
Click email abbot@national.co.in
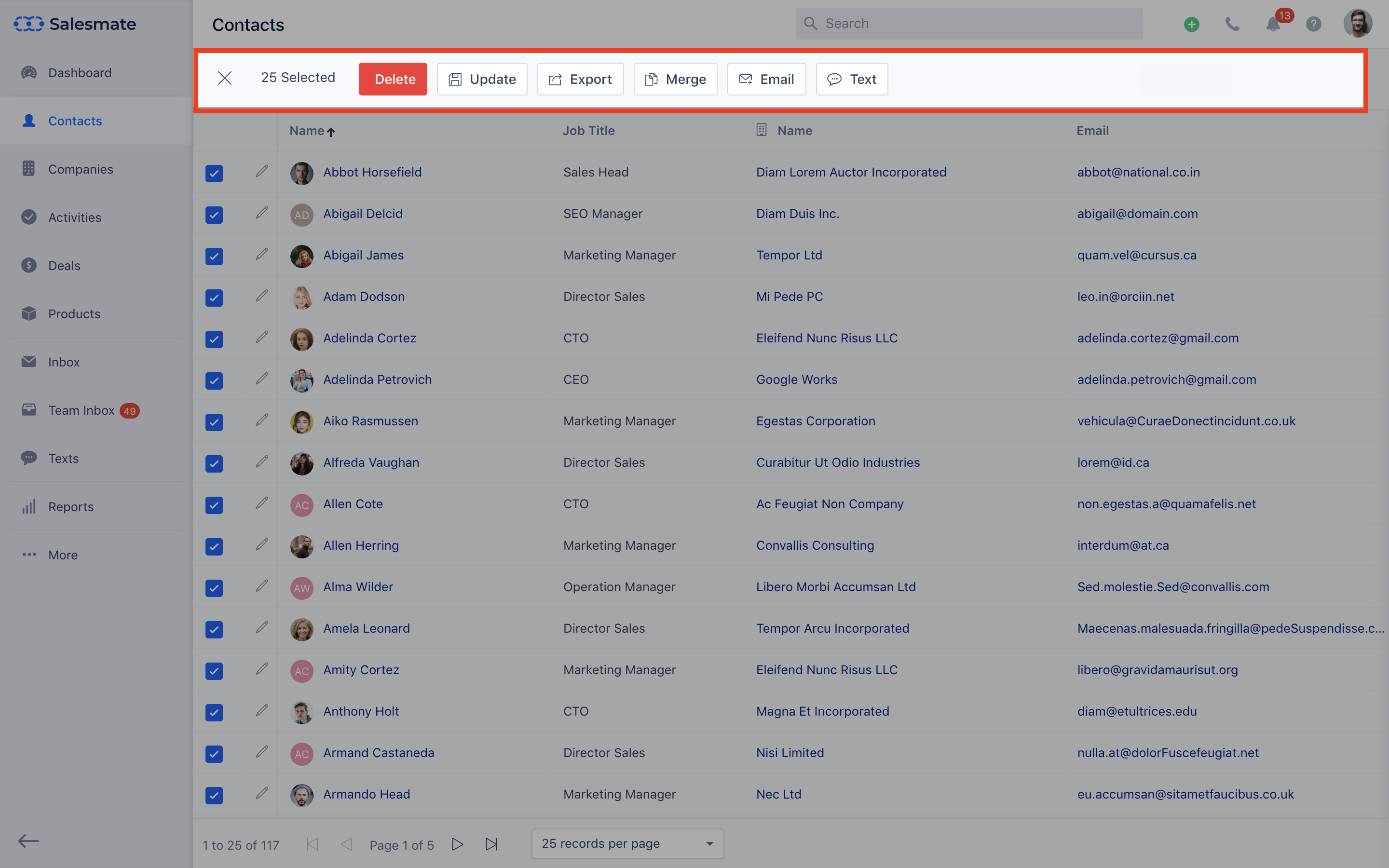(1138, 172)
